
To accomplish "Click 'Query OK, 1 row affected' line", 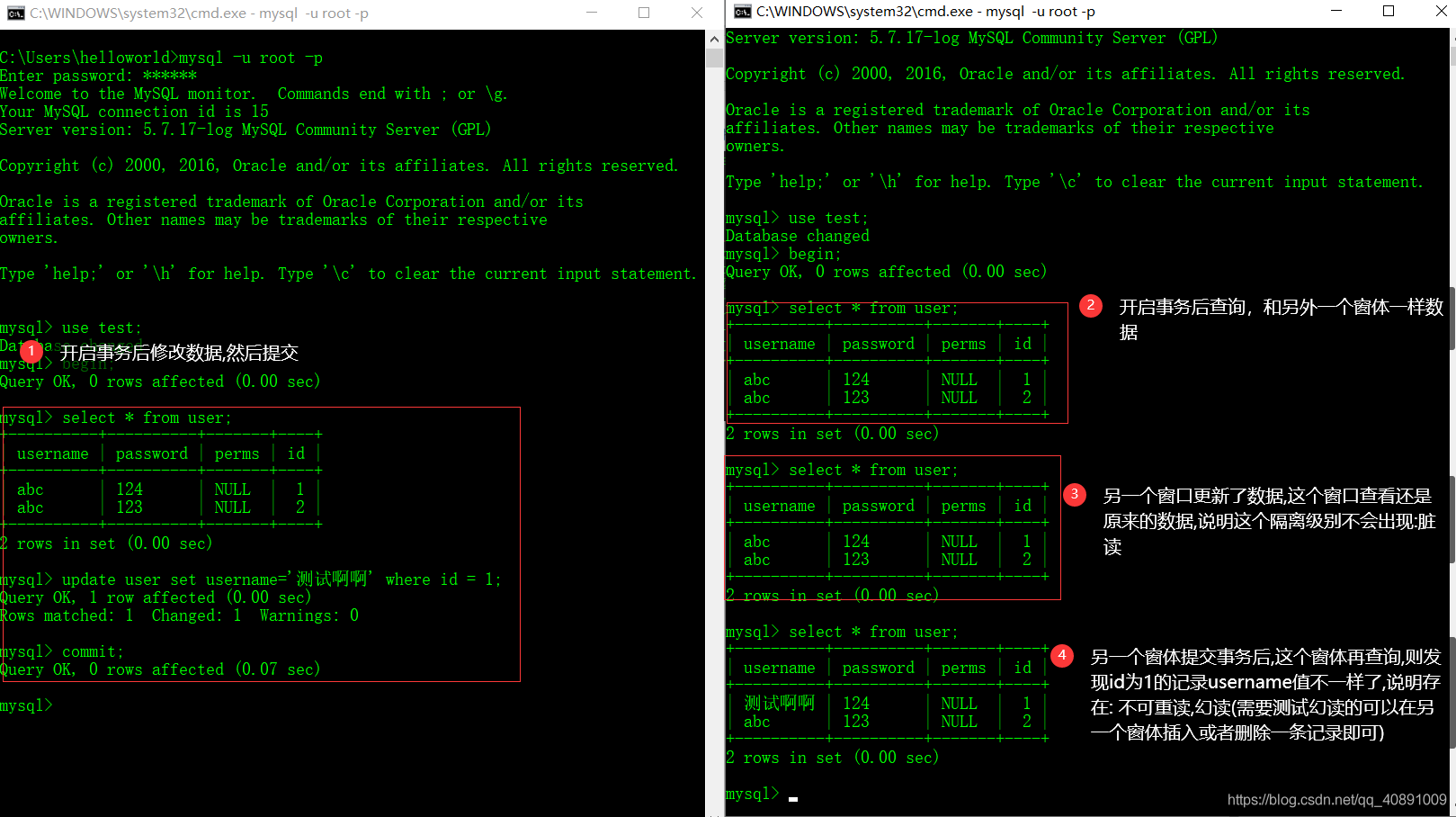I will (156, 597).
